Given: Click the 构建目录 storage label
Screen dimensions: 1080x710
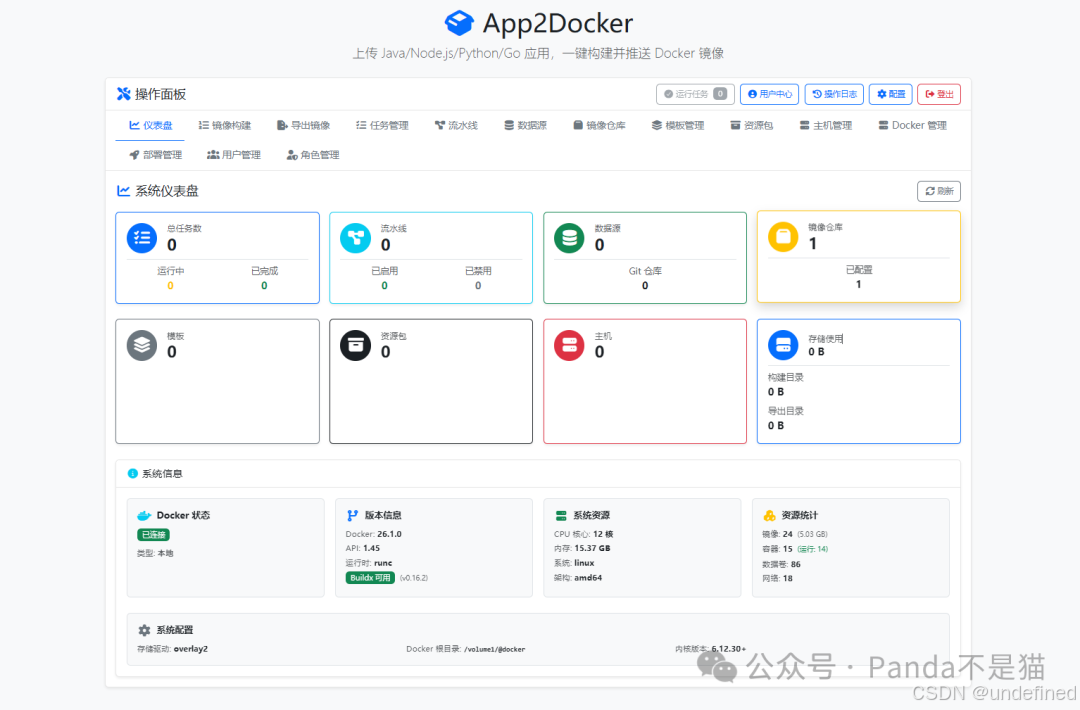Looking at the screenshot, I should (x=785, y=377).
